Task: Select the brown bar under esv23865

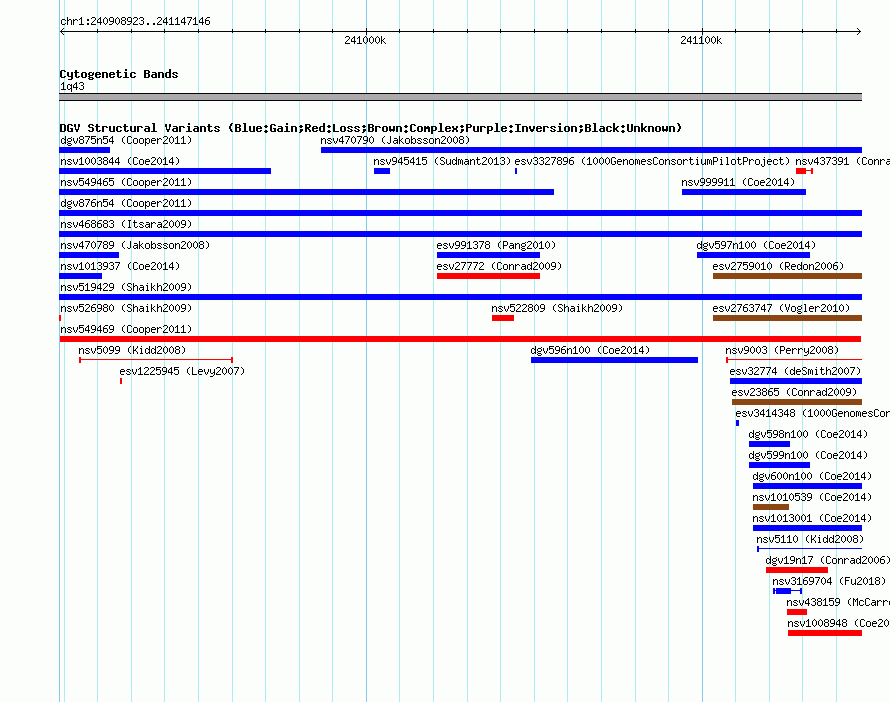Action: click(797, 402)
